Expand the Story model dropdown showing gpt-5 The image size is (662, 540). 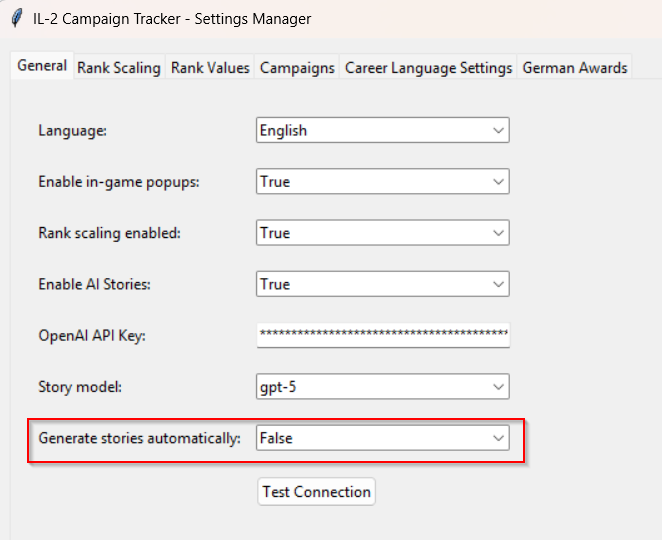(383, 387)
